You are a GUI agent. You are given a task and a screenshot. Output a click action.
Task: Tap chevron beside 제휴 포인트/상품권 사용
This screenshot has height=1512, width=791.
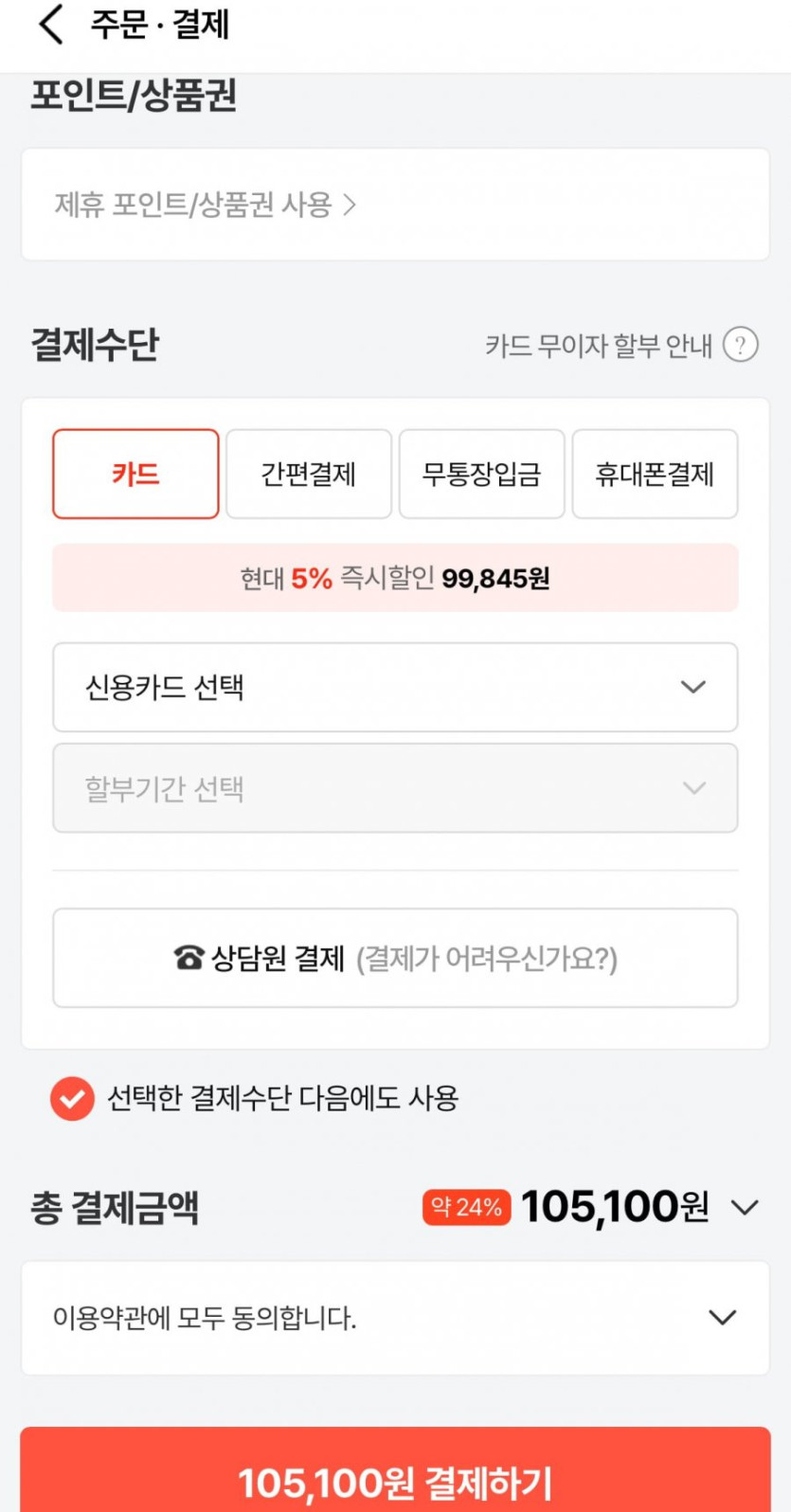coord(350,205)
